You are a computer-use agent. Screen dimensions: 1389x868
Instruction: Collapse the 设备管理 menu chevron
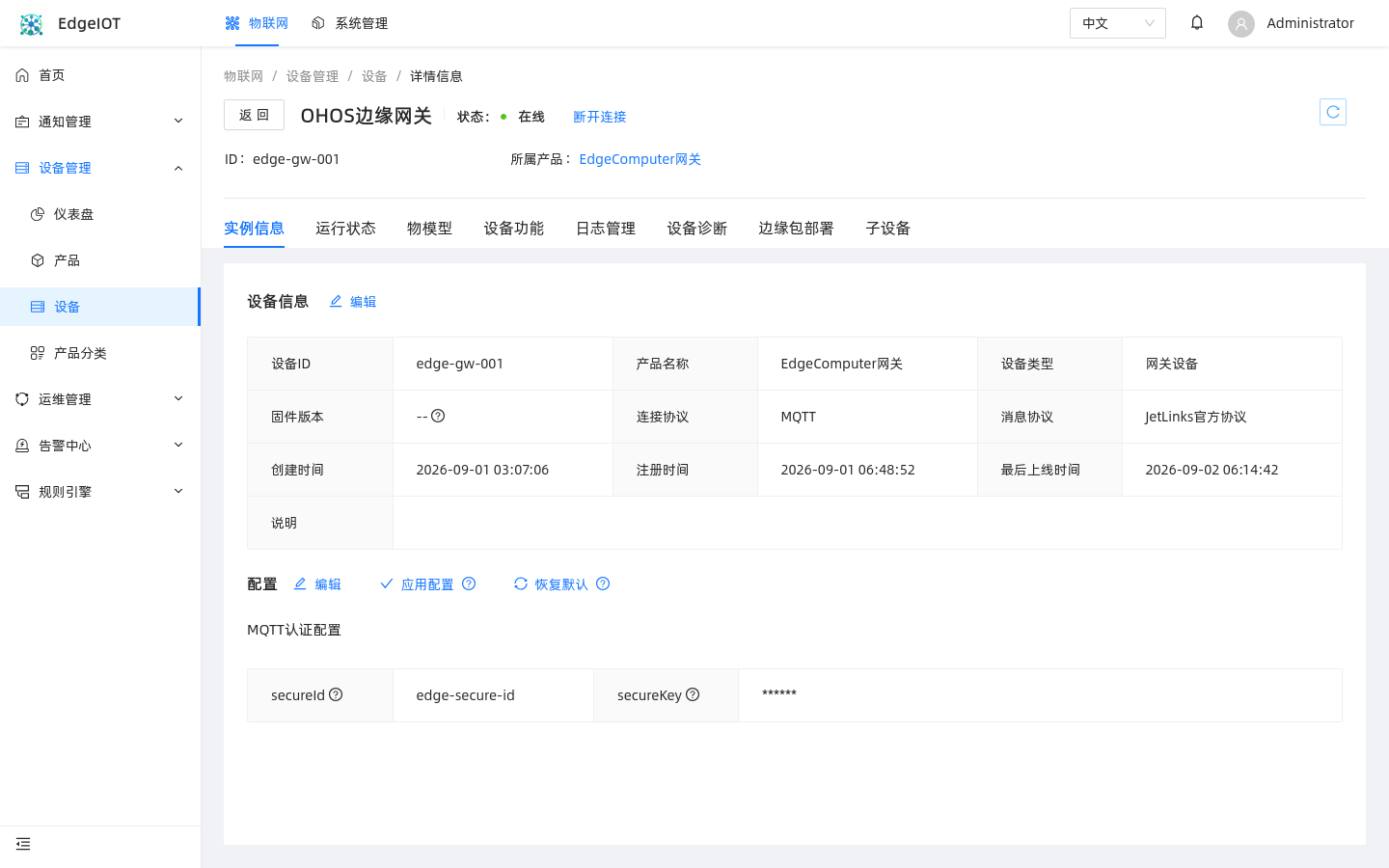point(178,168)
